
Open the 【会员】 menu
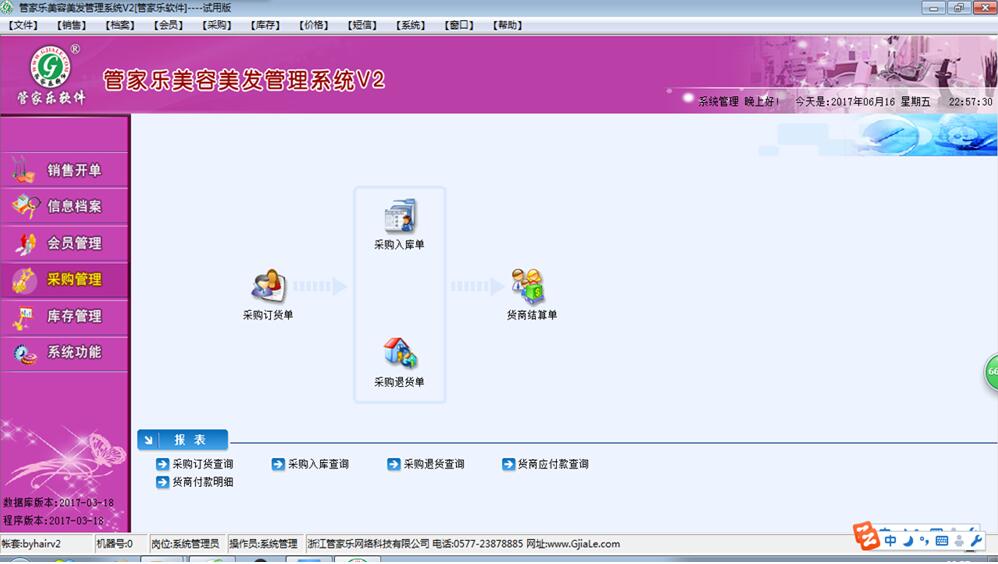[168, 25]
